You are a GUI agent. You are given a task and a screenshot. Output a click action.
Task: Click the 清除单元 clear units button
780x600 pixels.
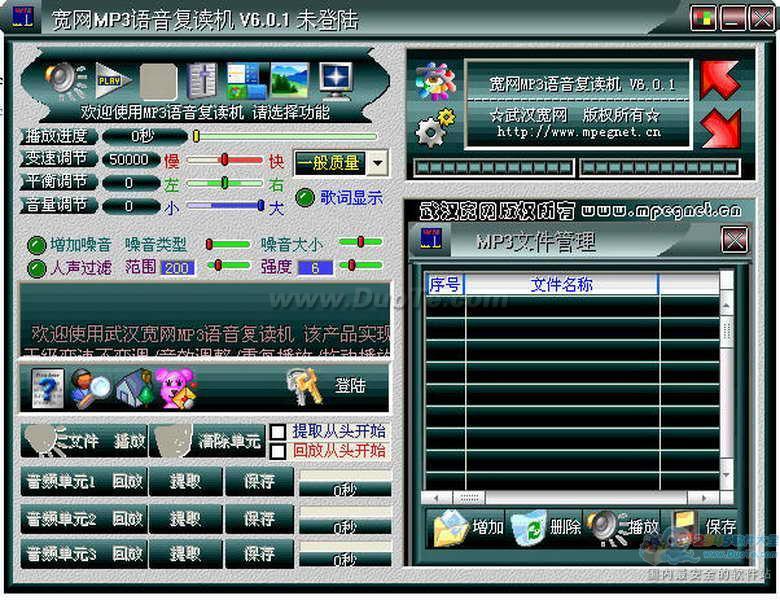(207, 441)
